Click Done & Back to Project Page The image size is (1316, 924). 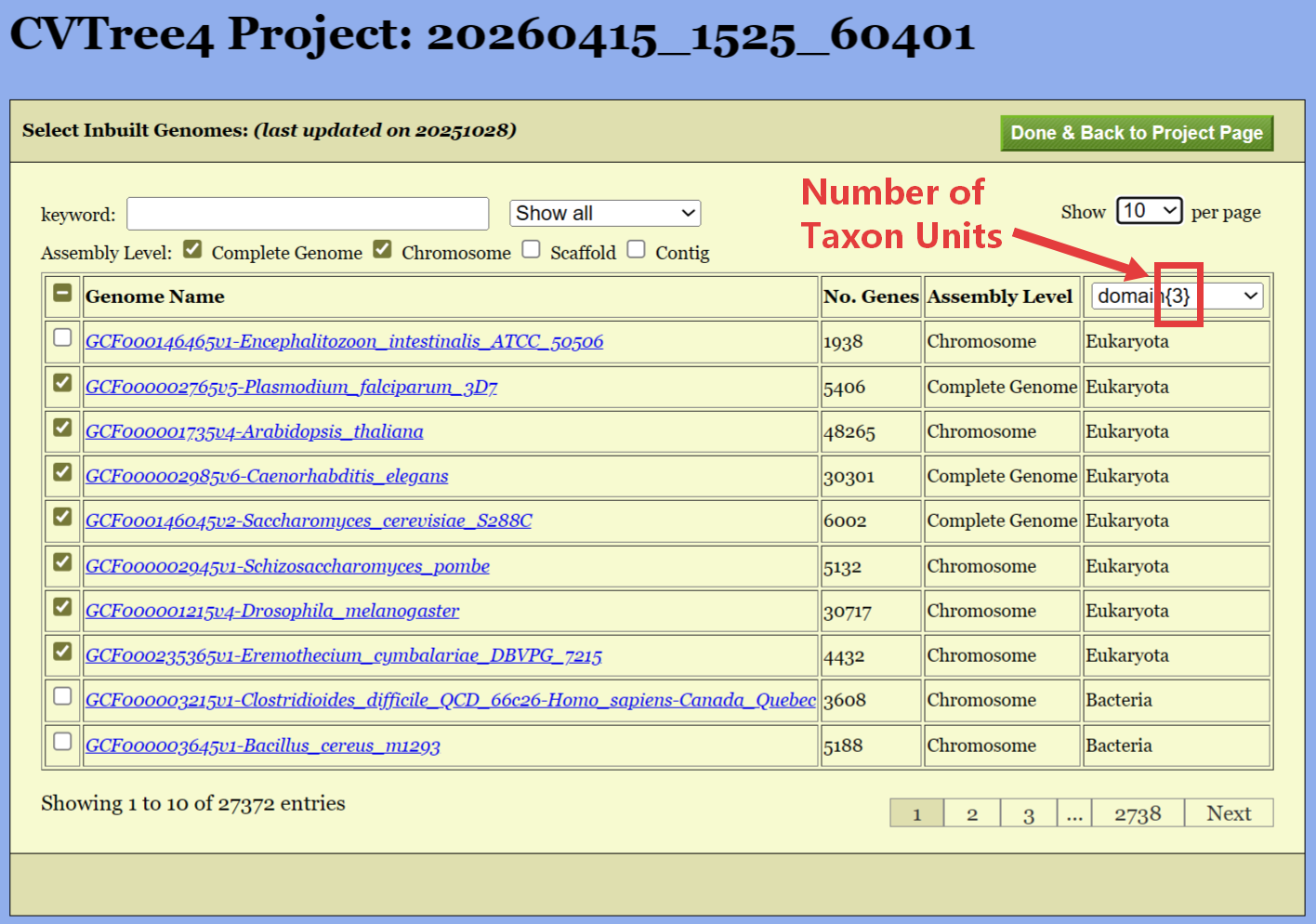coord(1136,133)
